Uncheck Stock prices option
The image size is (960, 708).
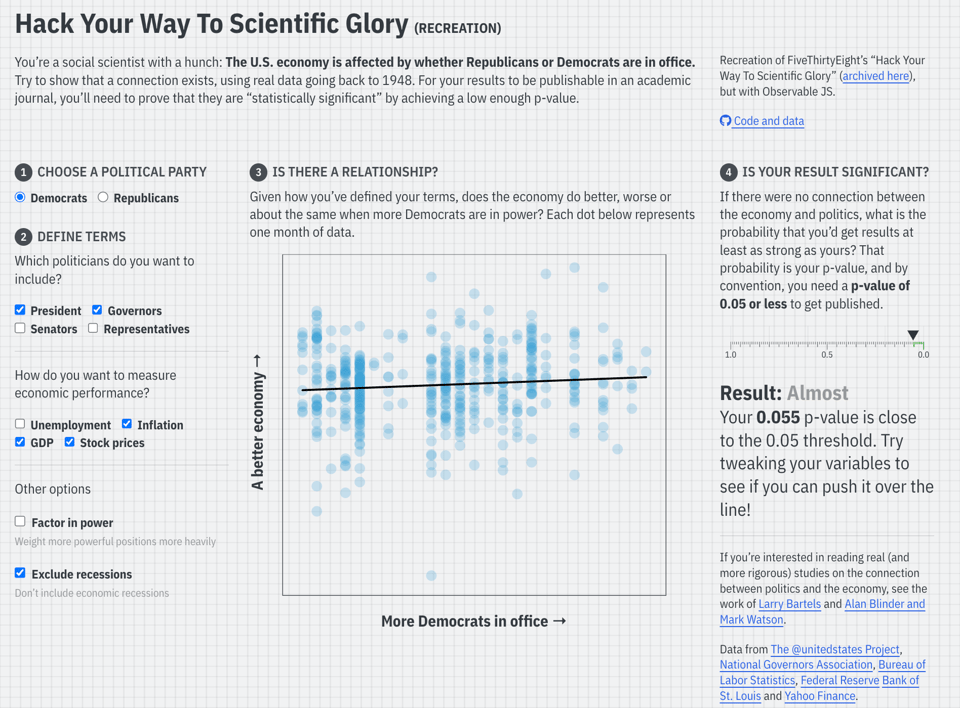[69, 442]
